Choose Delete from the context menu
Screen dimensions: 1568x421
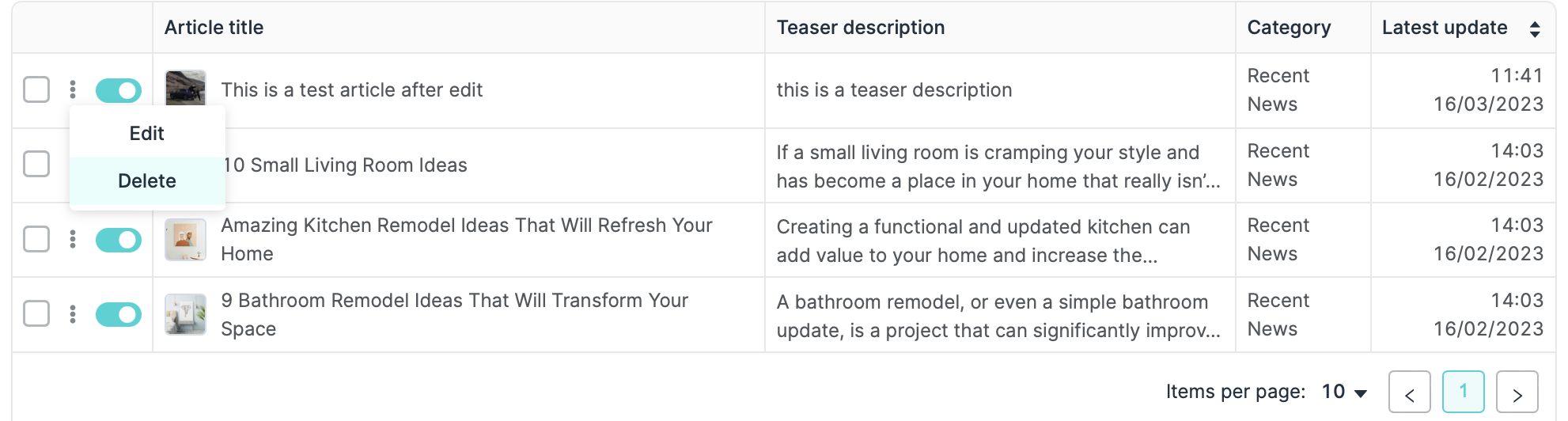click(147, 181)
